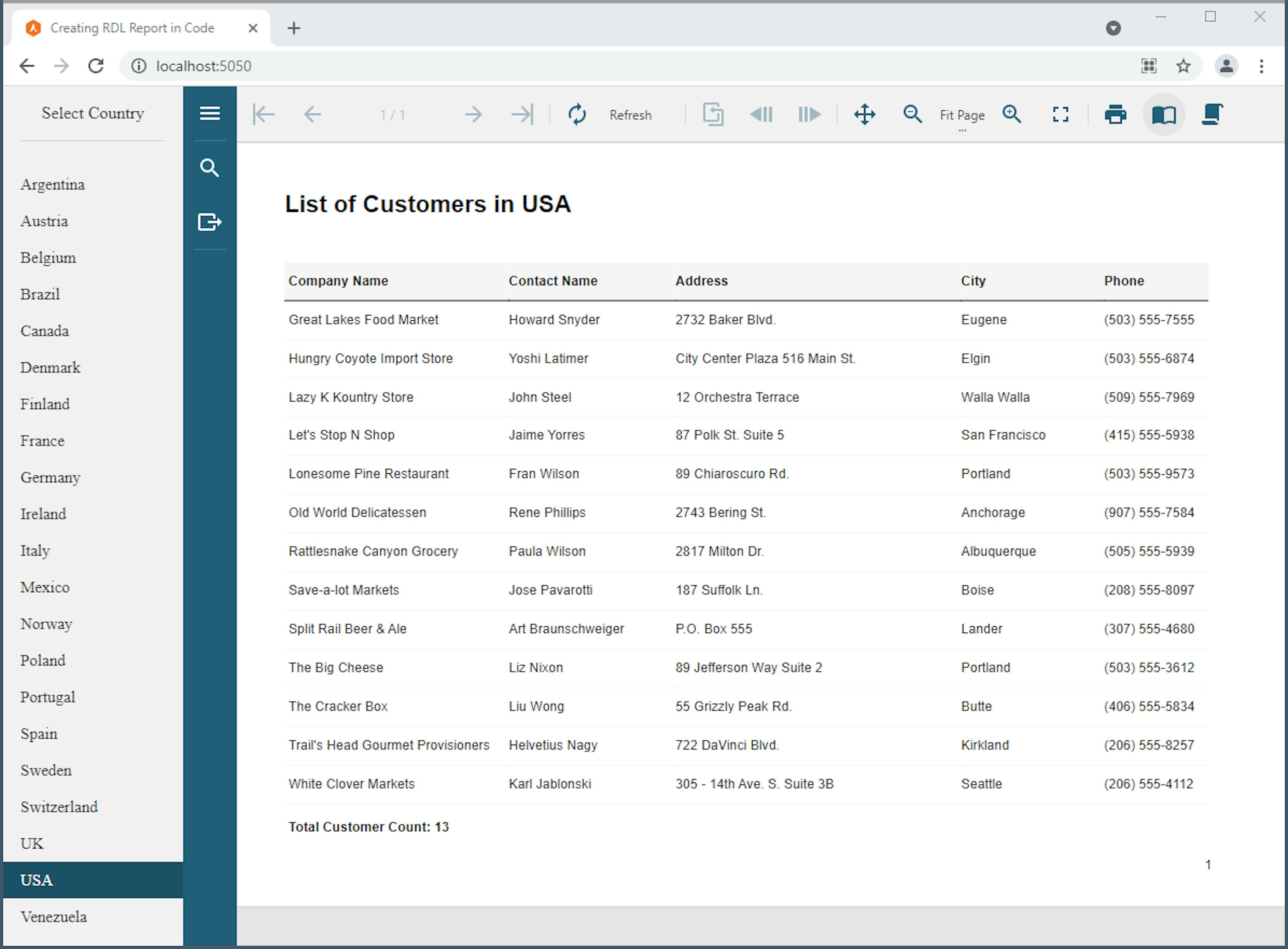Click the zoom out magnifier
This screenshot has width=1288, height=949.
click(912, 114)
